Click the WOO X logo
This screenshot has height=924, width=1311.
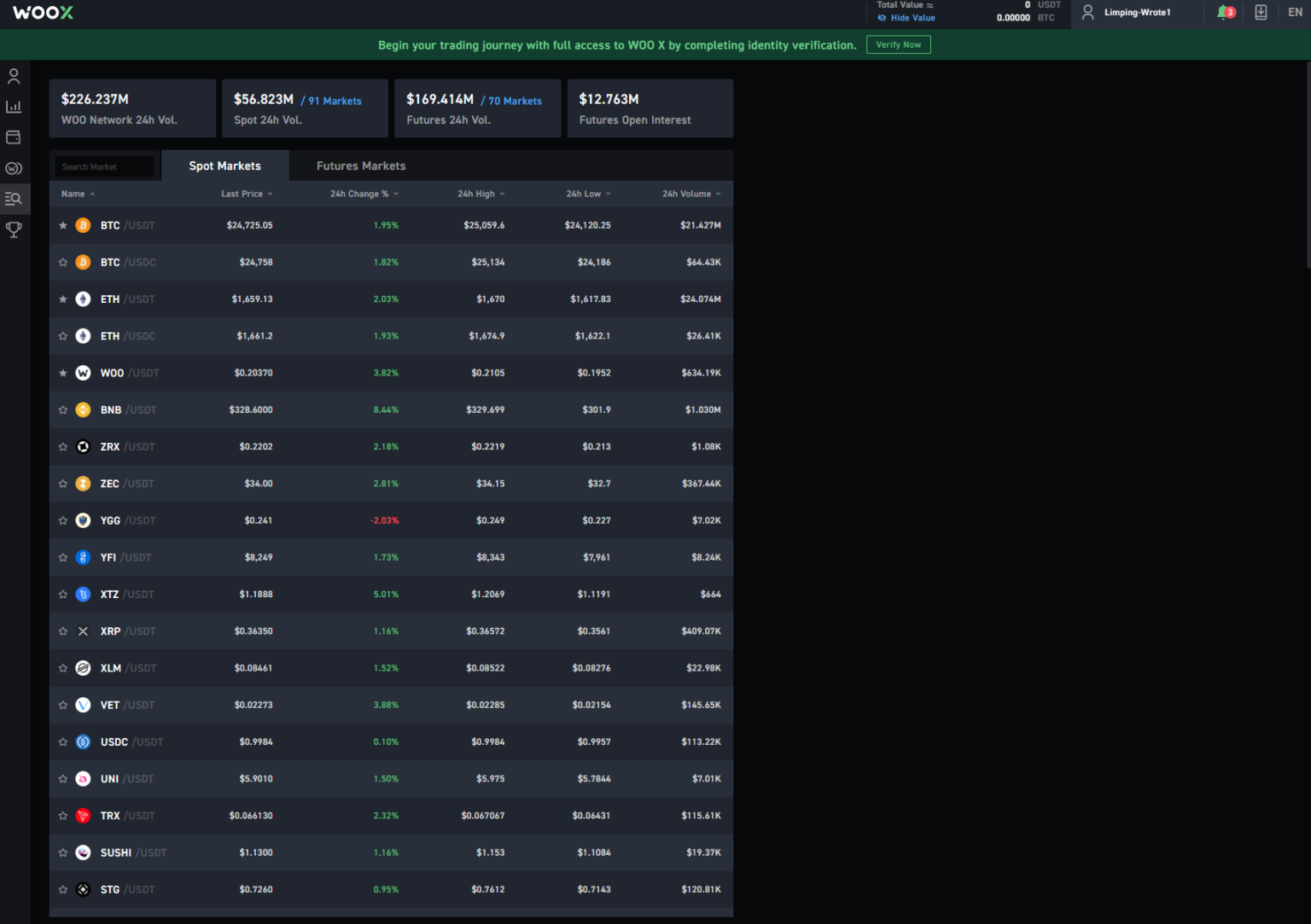tap(44, 13)
